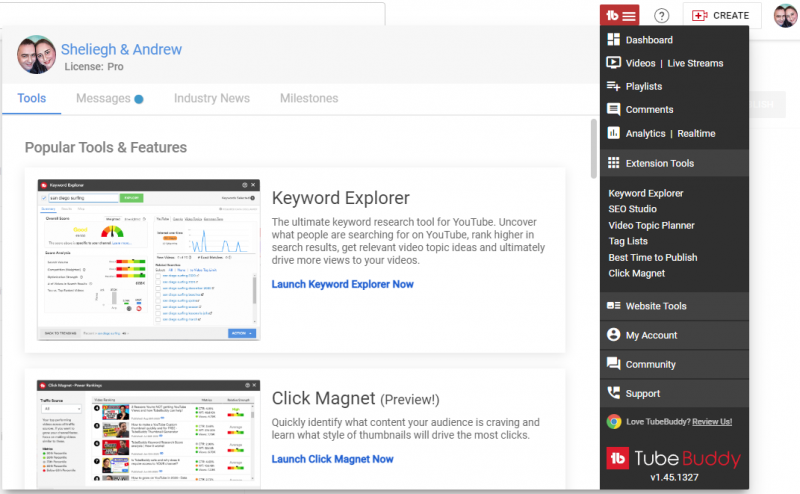Click the Community chat icon
Viewport: 800px width, 494px height.
click(614, 364)
